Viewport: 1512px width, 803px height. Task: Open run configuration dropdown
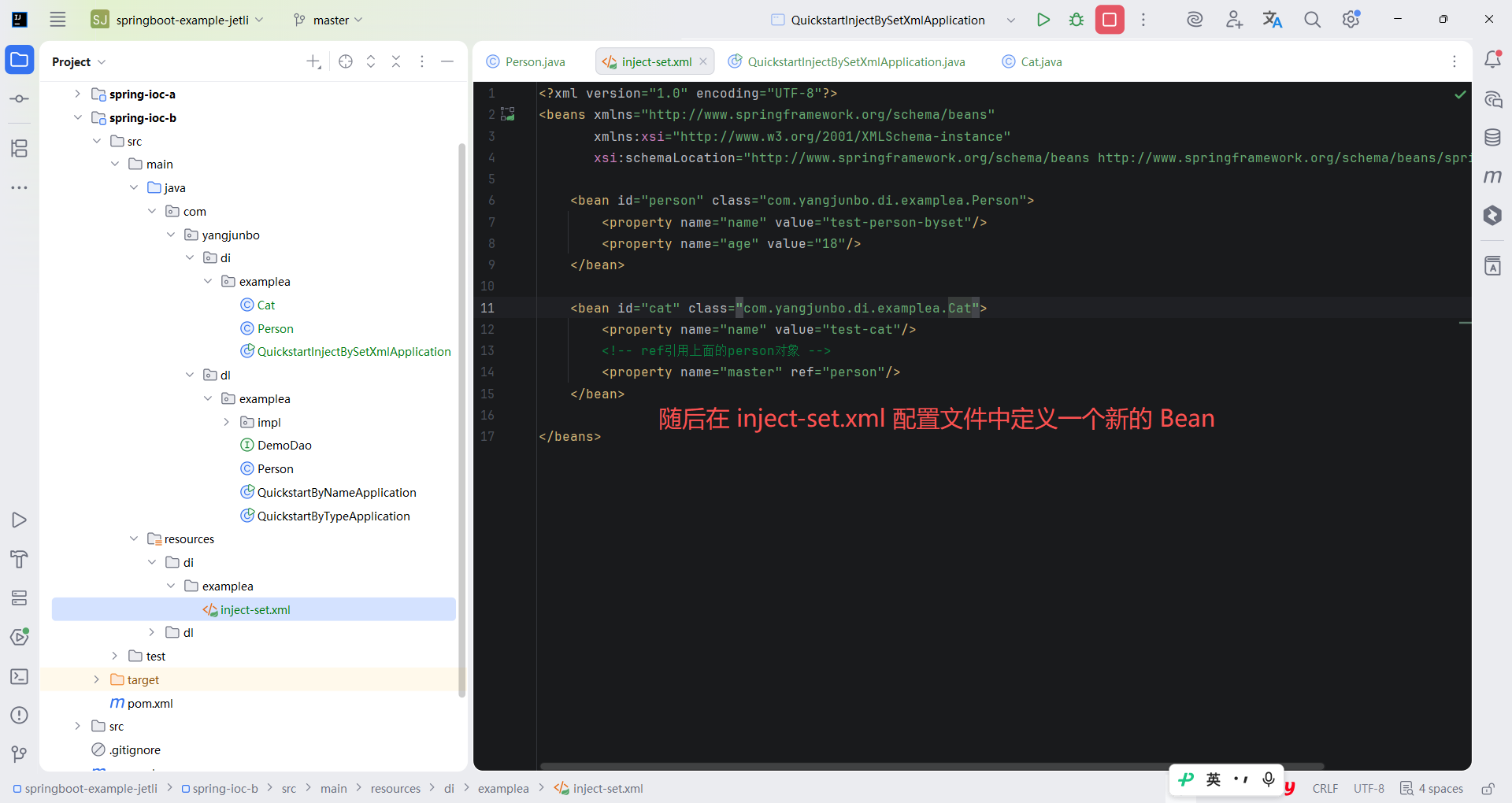coord(1011,20)
